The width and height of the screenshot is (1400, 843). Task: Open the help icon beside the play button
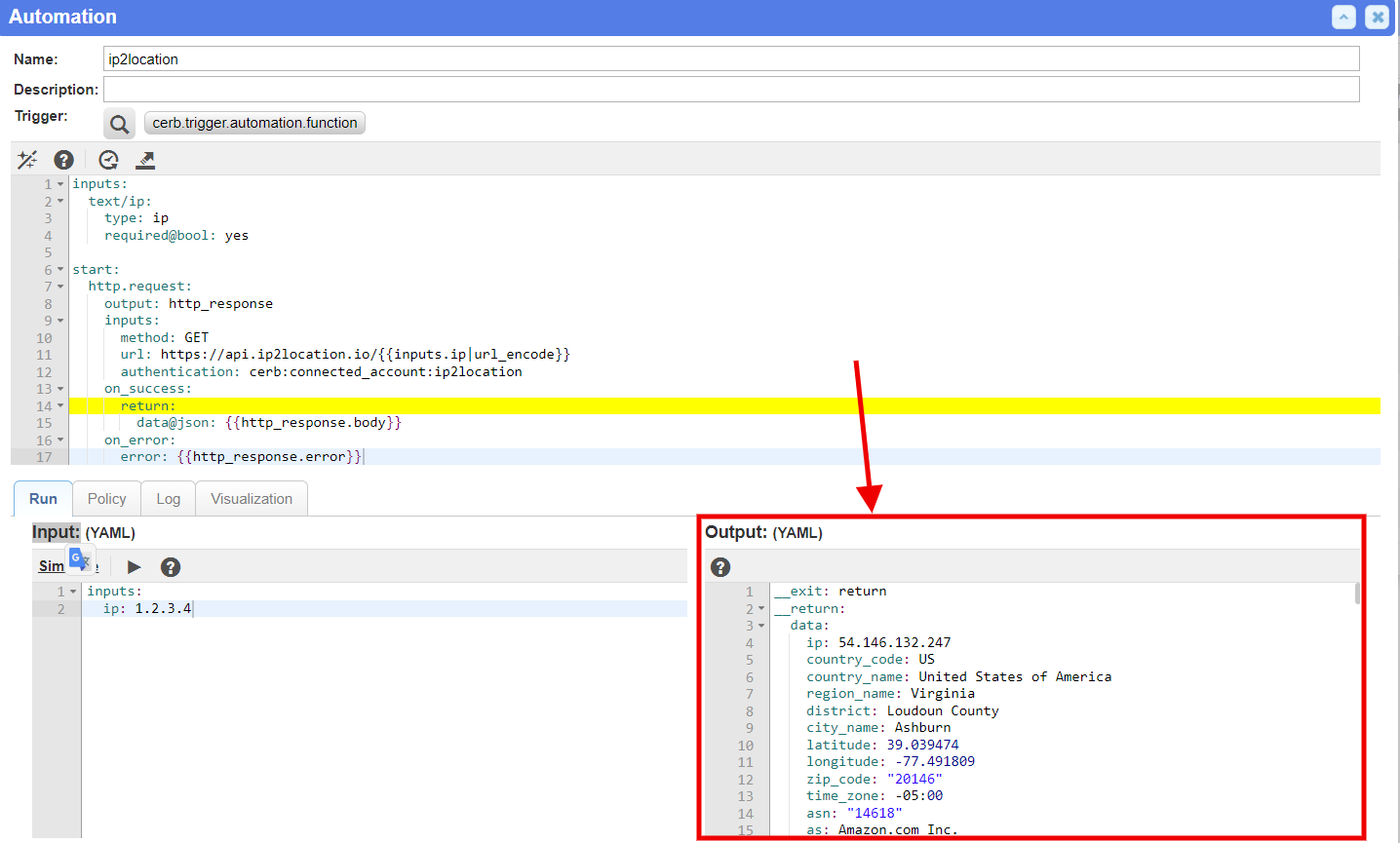[171, 566]
